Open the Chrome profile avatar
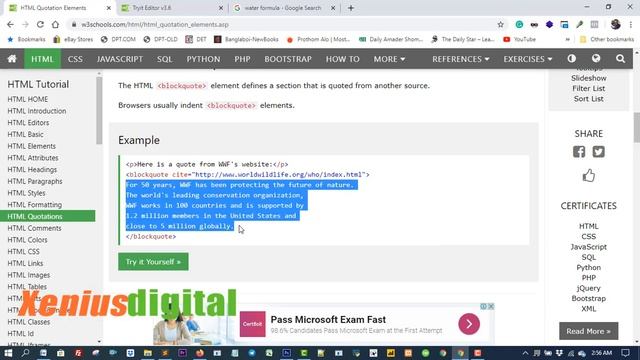The image size is (640, 360). pos(616,24)
